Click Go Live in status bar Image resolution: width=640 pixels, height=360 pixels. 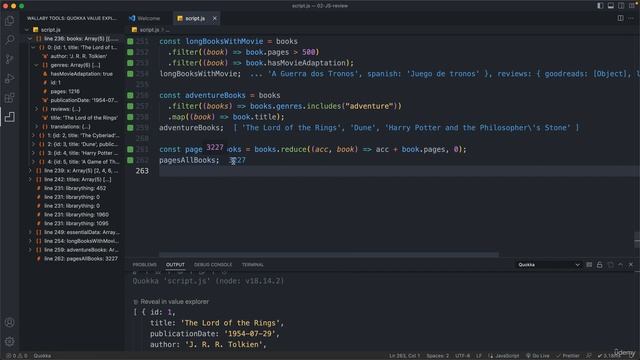coord(537,356)
